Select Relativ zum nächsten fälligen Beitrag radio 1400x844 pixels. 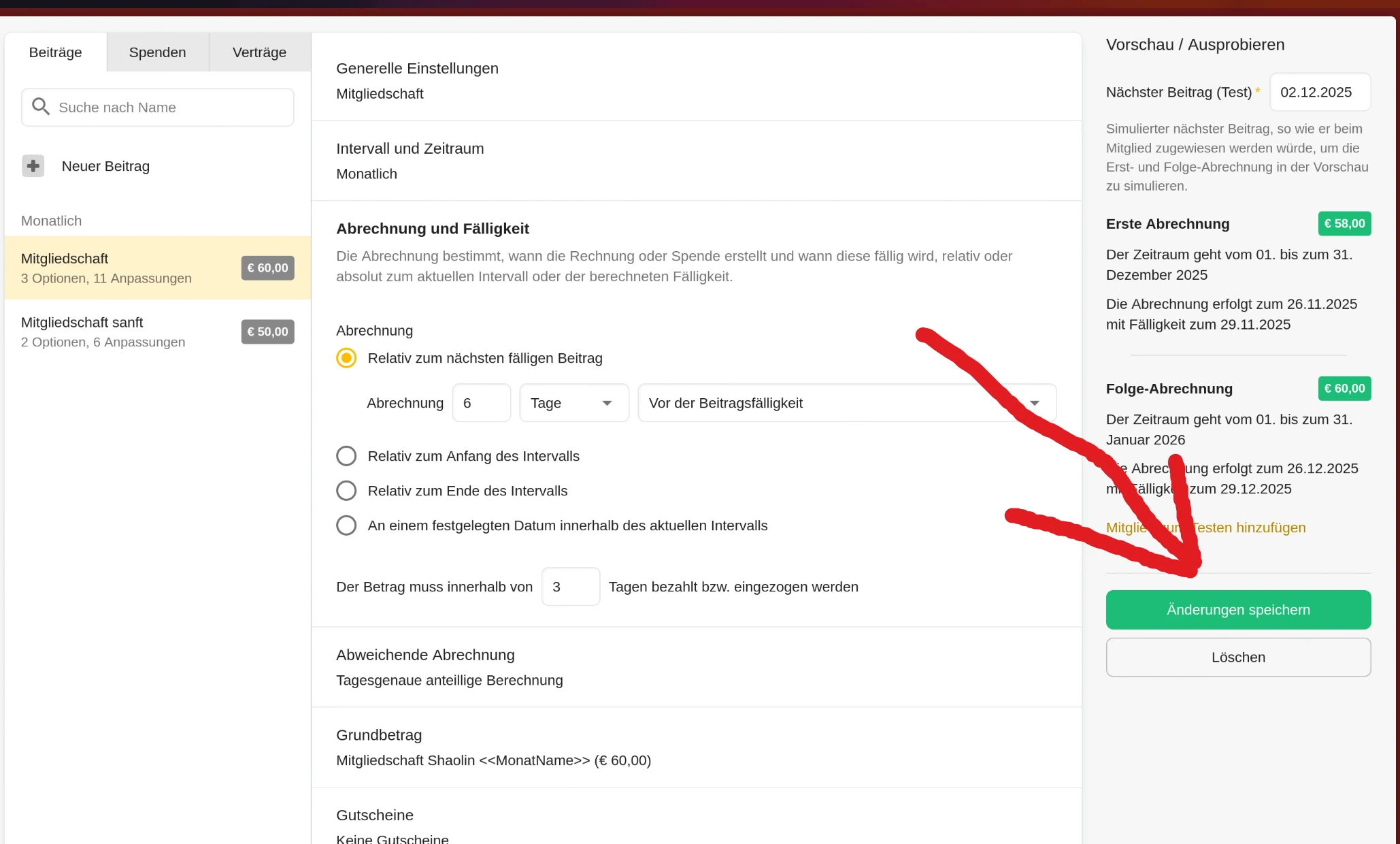click(346, 358)
